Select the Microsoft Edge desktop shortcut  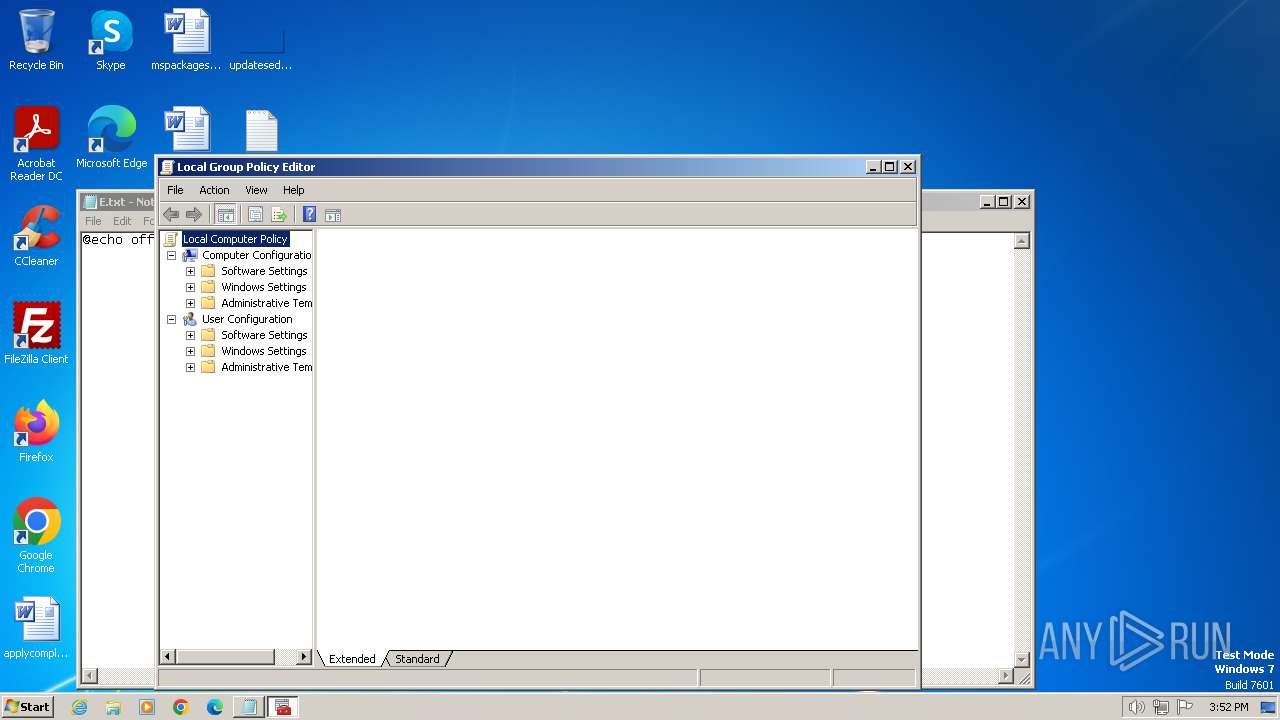pyautogui.click(x=111, y=137)
